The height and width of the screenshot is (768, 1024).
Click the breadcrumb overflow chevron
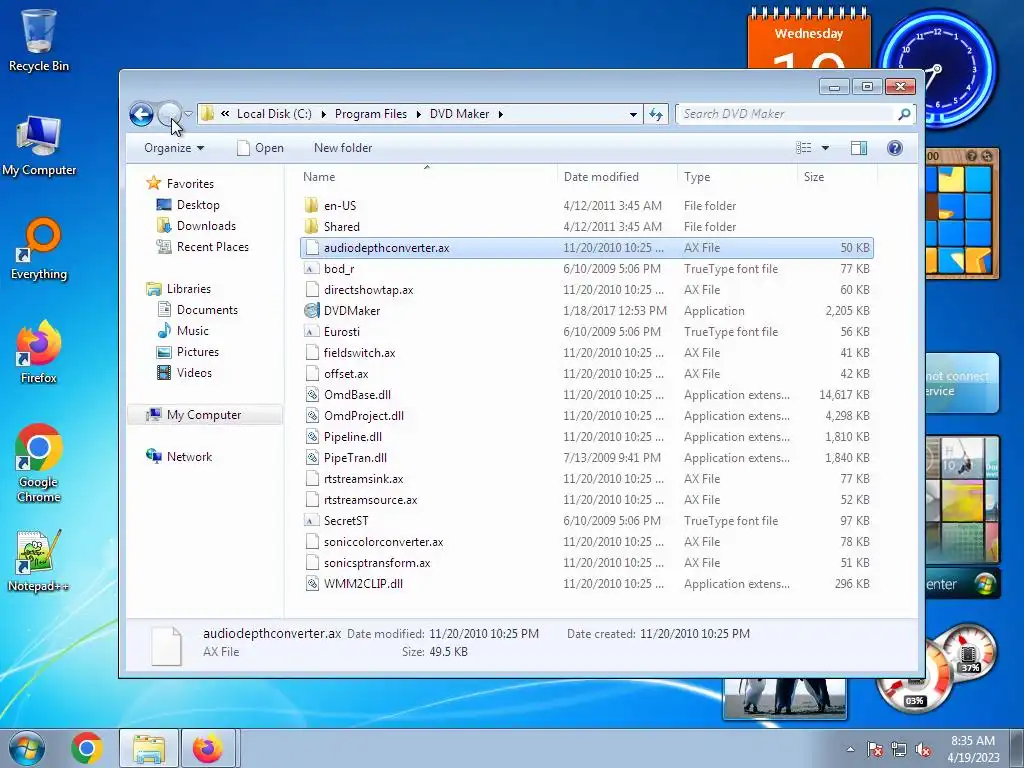pyautogui.click(x=225, y=114)
